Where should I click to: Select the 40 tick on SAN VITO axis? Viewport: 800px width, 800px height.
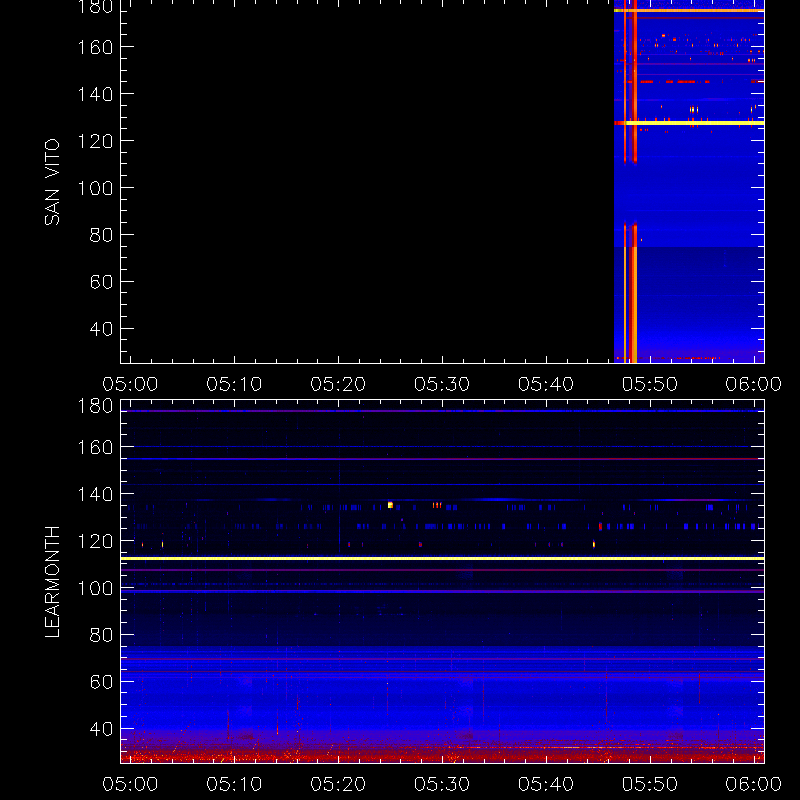(x=101, y=329)
